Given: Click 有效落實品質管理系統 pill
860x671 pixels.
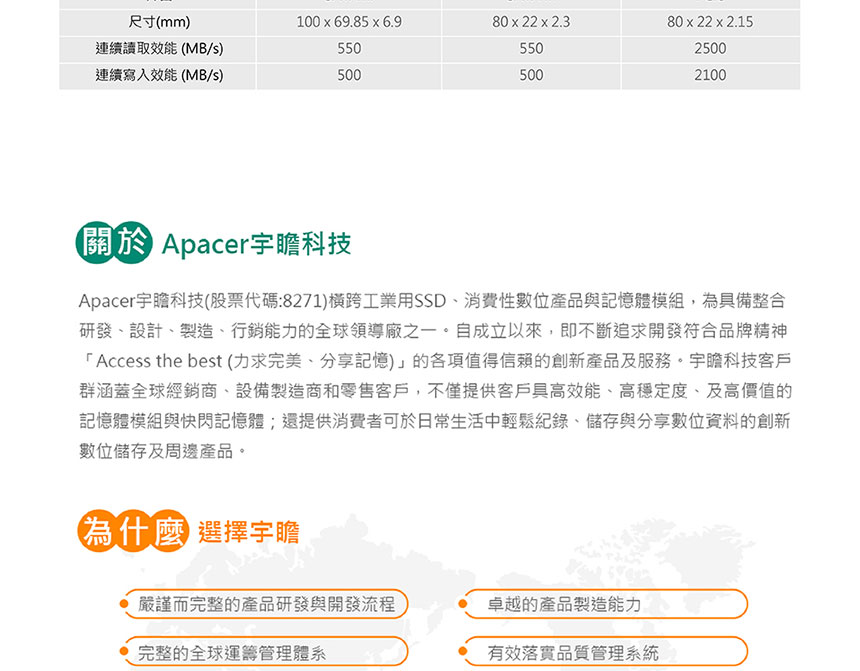Looking at the screenshot, I should (603, 652).
